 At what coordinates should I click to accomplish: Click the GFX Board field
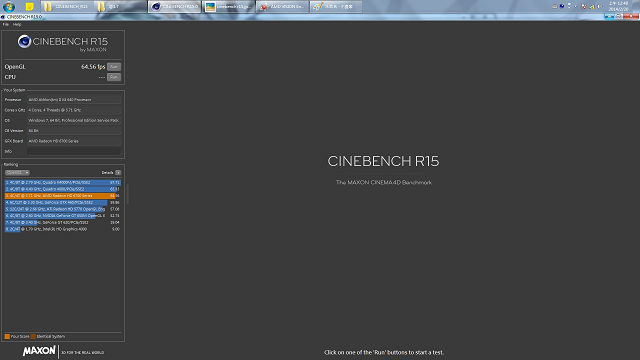[74, 141]
